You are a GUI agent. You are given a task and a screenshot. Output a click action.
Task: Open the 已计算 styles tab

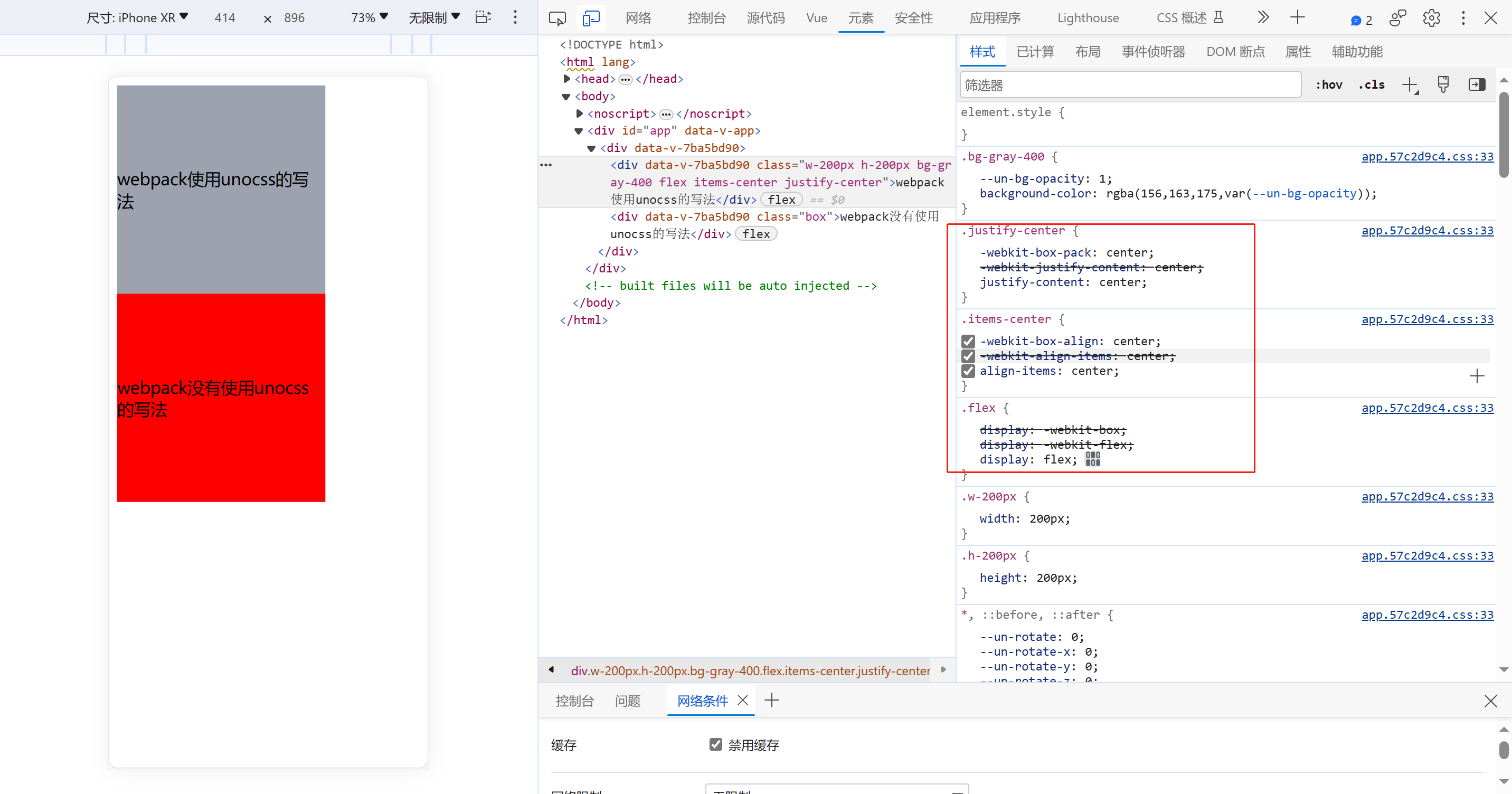click(1035, 52)
